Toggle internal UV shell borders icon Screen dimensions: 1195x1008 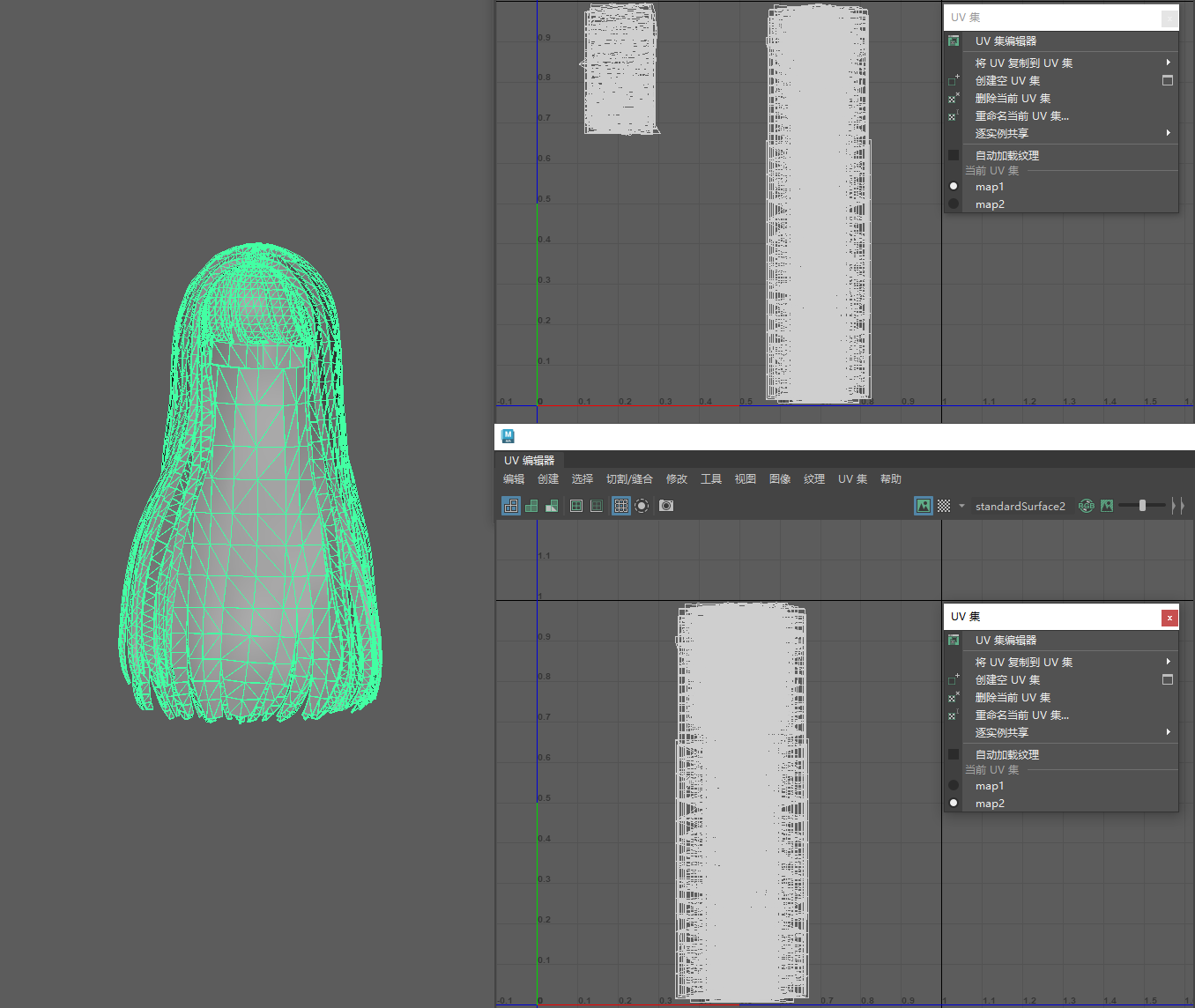pyautogui.click(x=597, y=506)
